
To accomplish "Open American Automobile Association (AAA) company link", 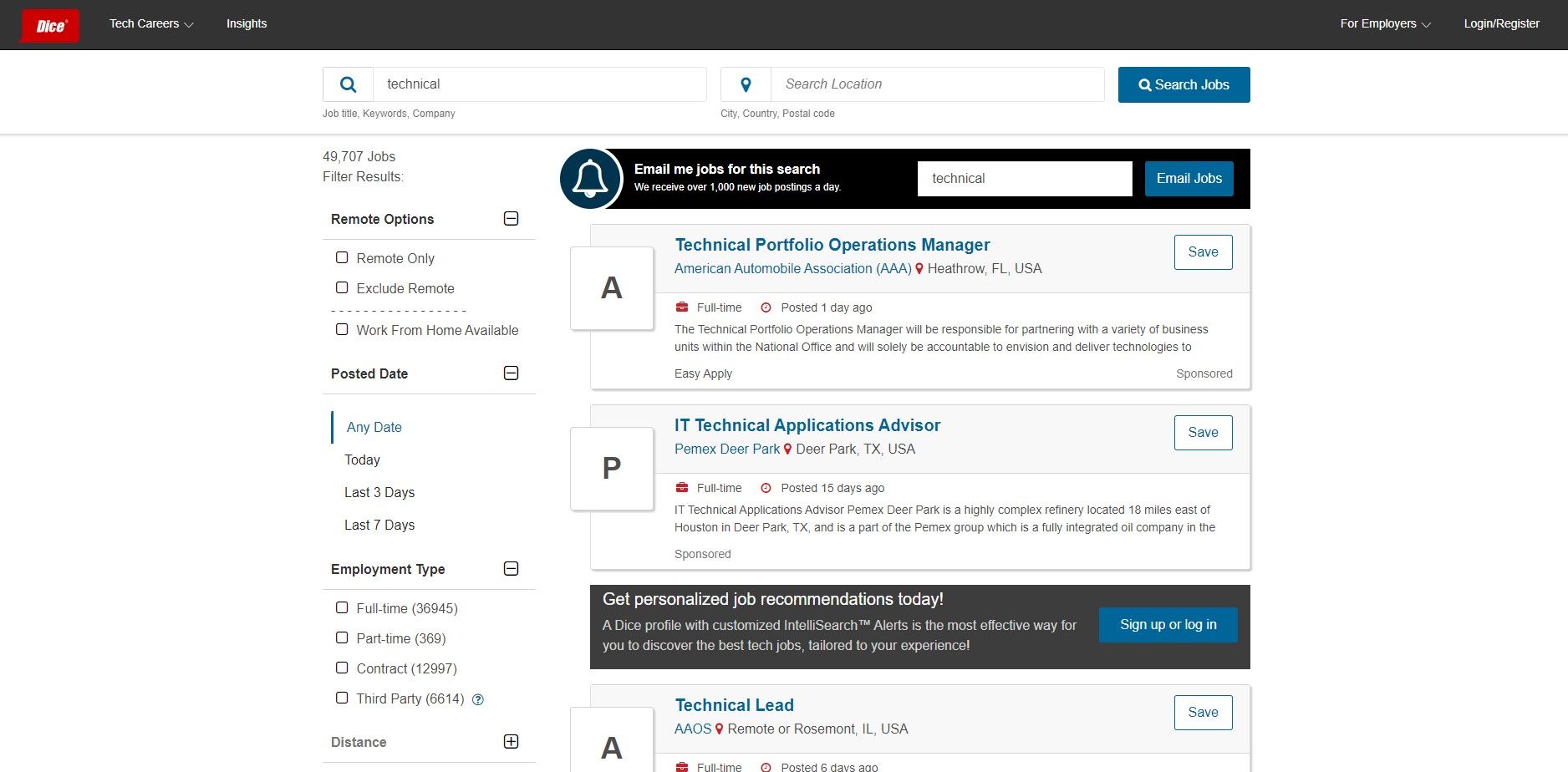I will point(793,269).
